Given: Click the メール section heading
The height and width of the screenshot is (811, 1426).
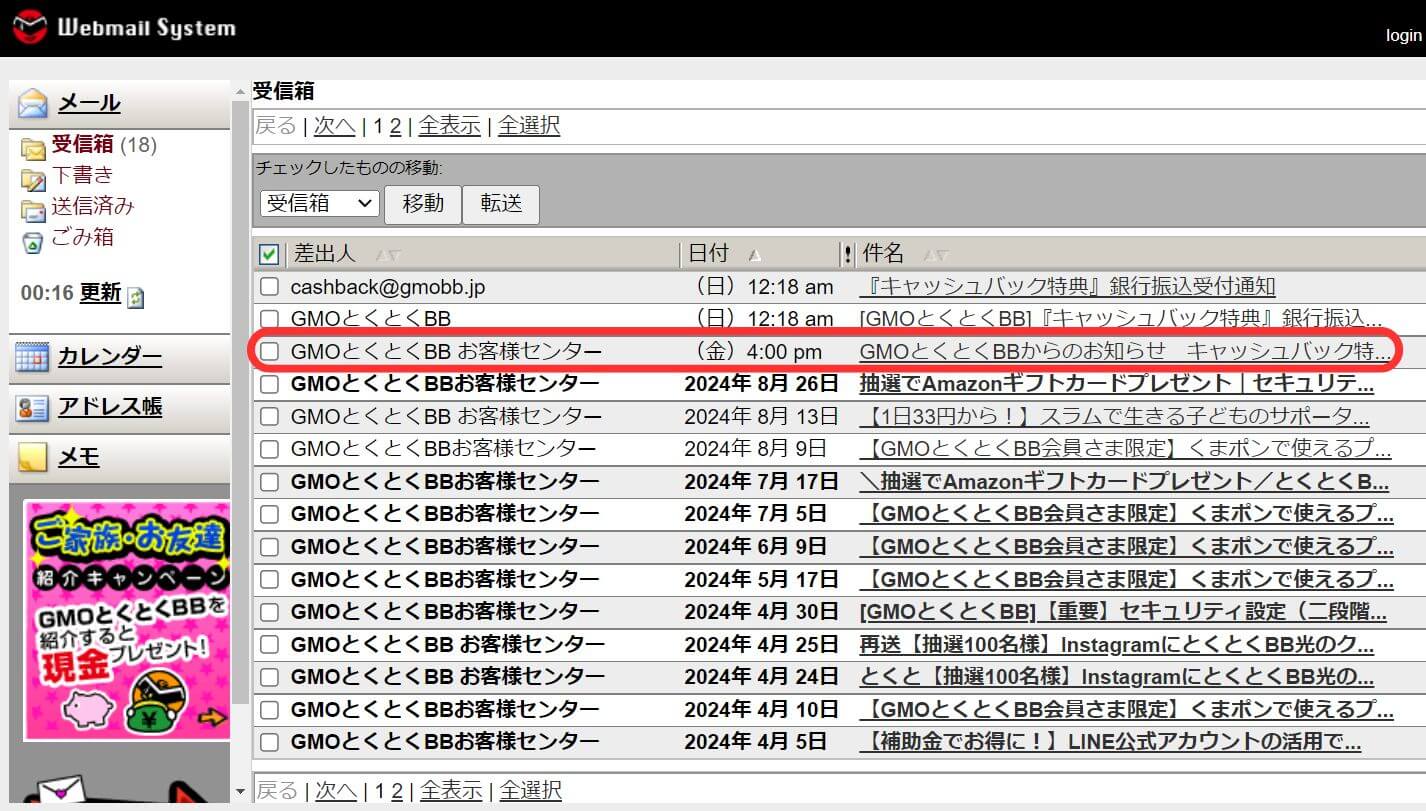Looking at the screenshot, I should coord(87,101).
